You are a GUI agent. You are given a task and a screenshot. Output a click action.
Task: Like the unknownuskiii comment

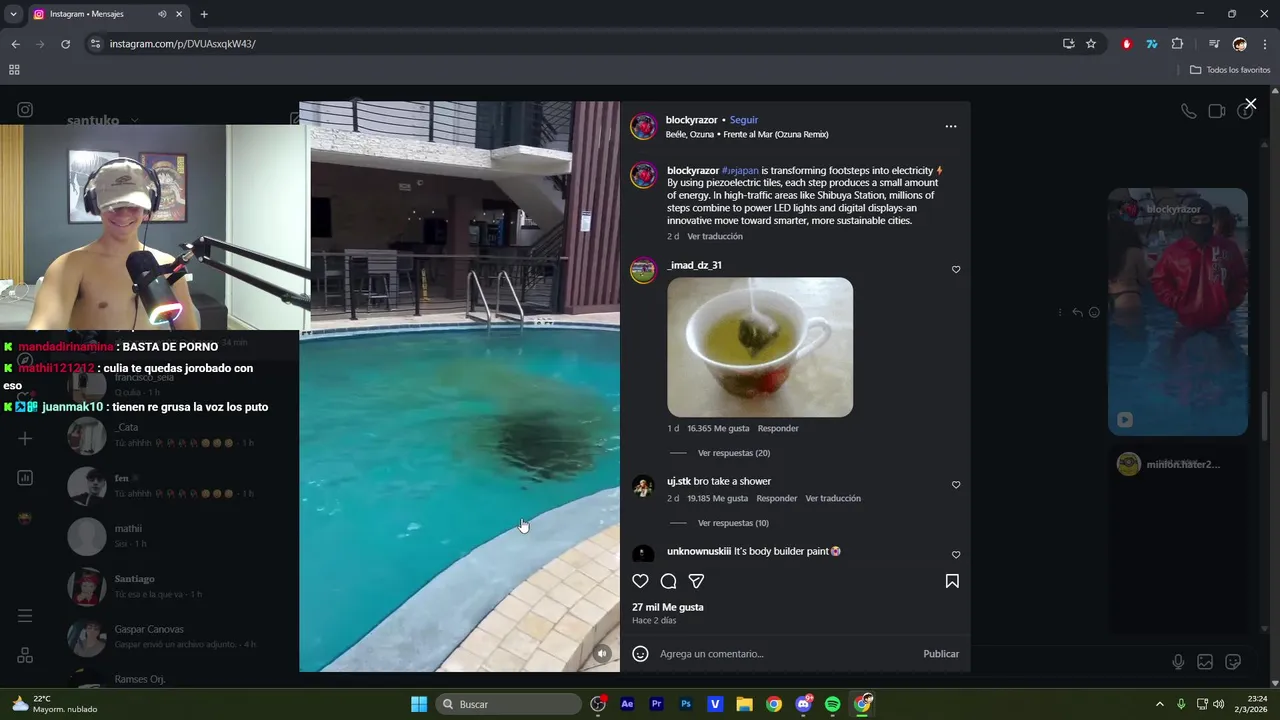point(956,555)
